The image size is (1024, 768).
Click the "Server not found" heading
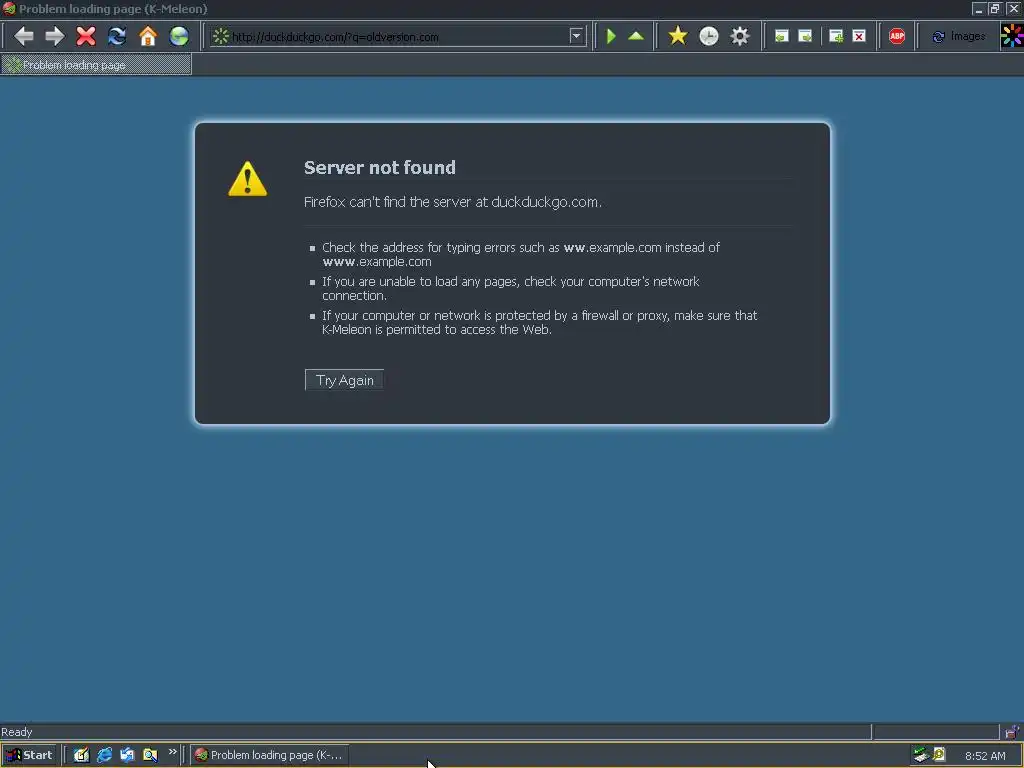(x=380, y=167)
